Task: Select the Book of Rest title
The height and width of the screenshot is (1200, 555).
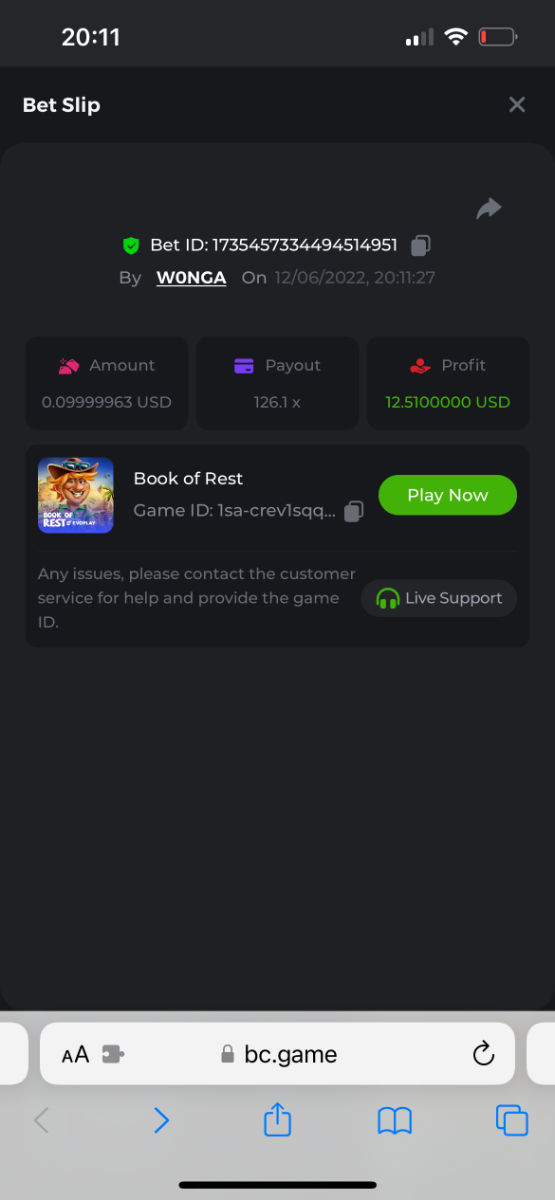Action: pyautogui.click(x=188, y=478)
